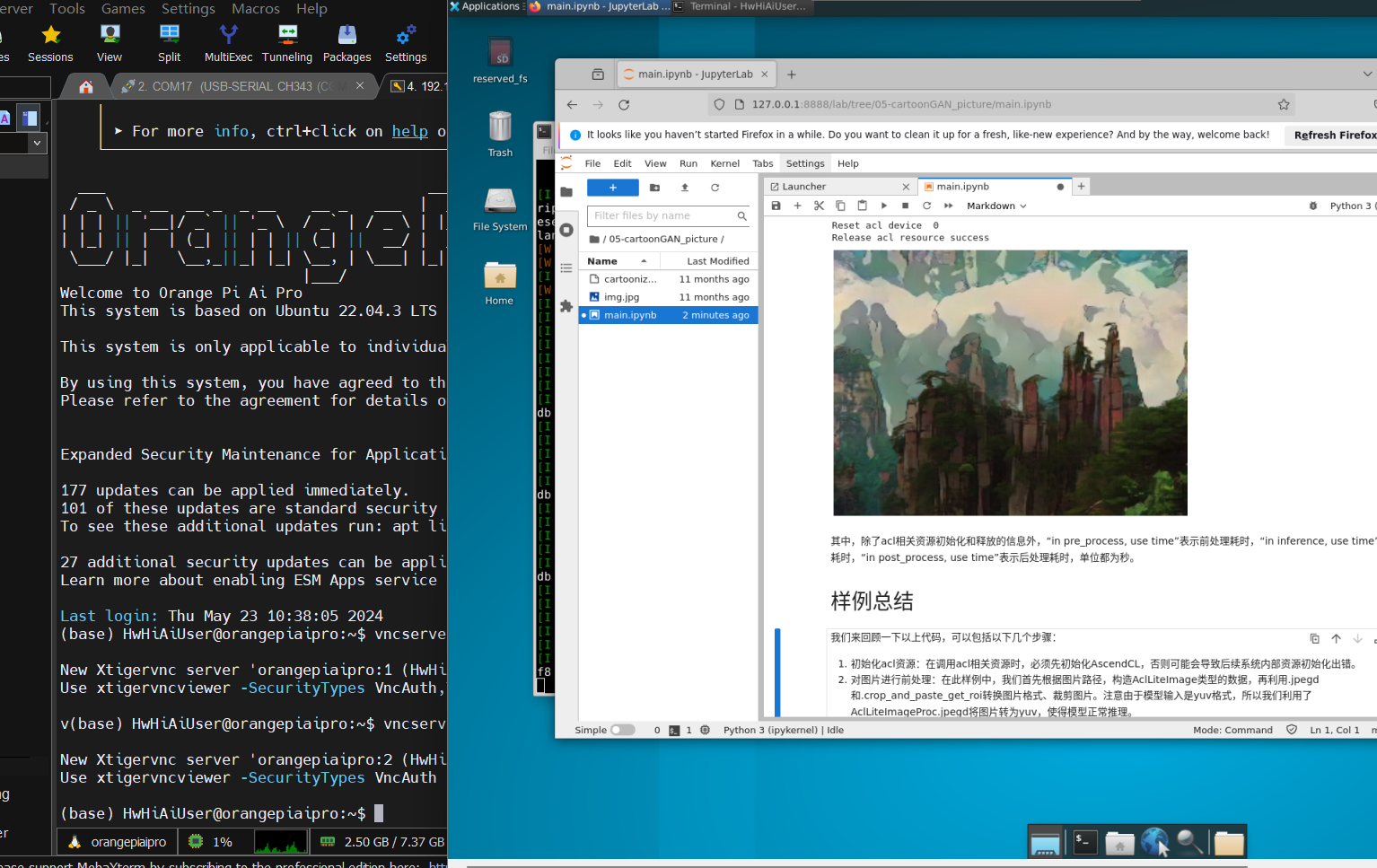The height and width of the screenshot is (868, 1377).
Task: Close the Launcher tab
Action: [x=906, y=187]
